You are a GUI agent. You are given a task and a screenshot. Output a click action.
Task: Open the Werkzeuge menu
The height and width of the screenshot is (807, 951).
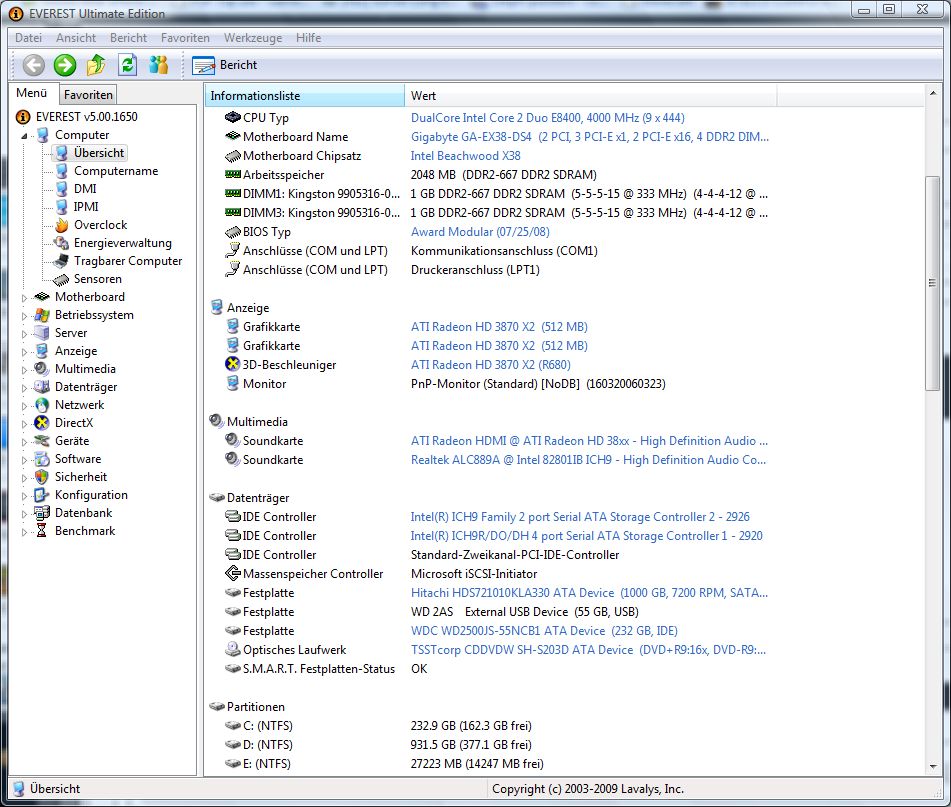coord(253,38)
